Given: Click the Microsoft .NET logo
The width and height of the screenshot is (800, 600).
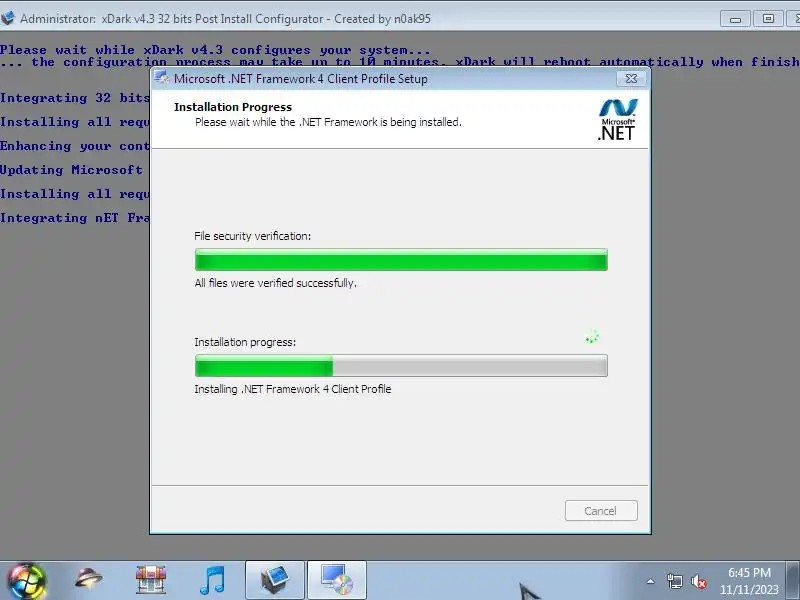Looking at the screenshot, I should pos(617,120).
